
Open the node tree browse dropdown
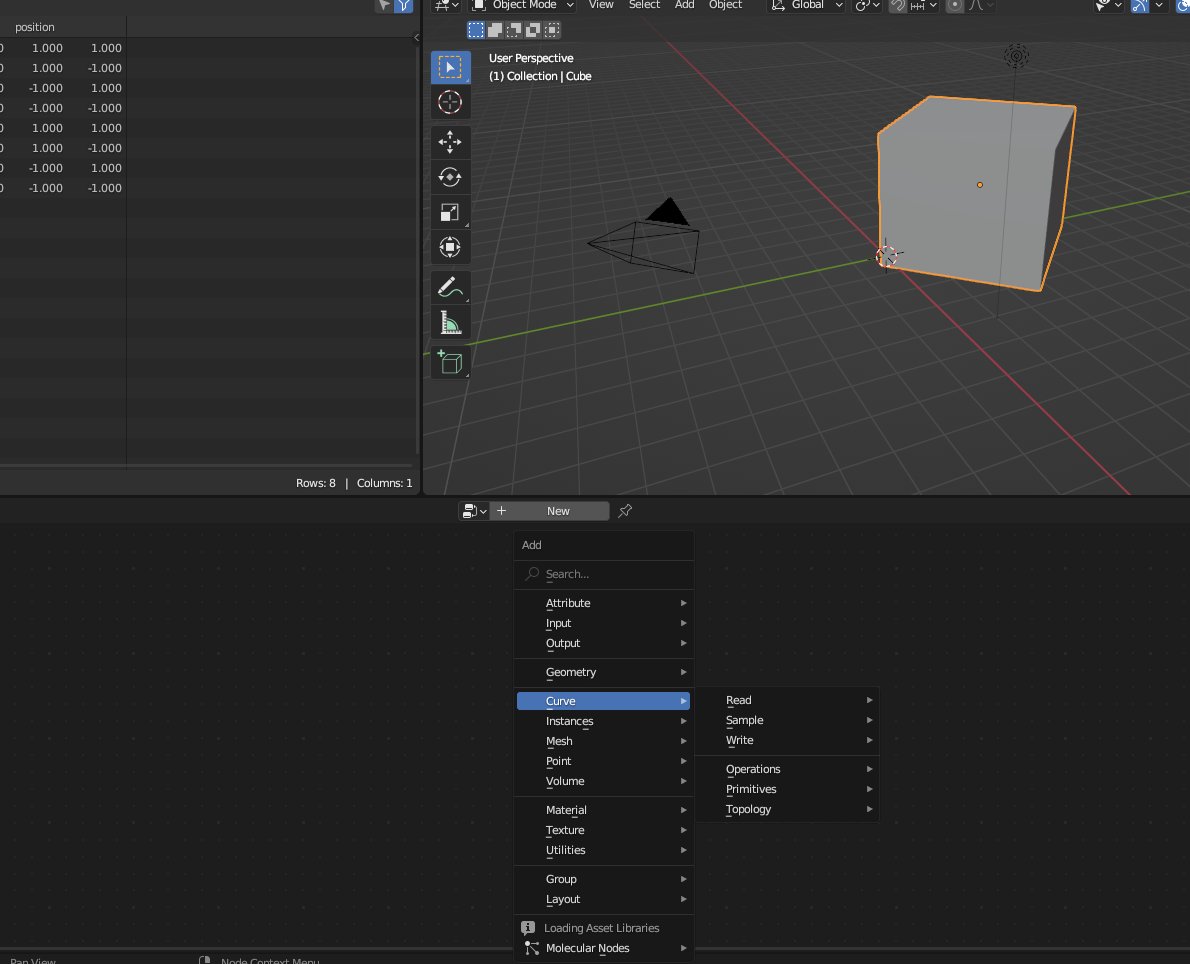click(x=474, y=511)
